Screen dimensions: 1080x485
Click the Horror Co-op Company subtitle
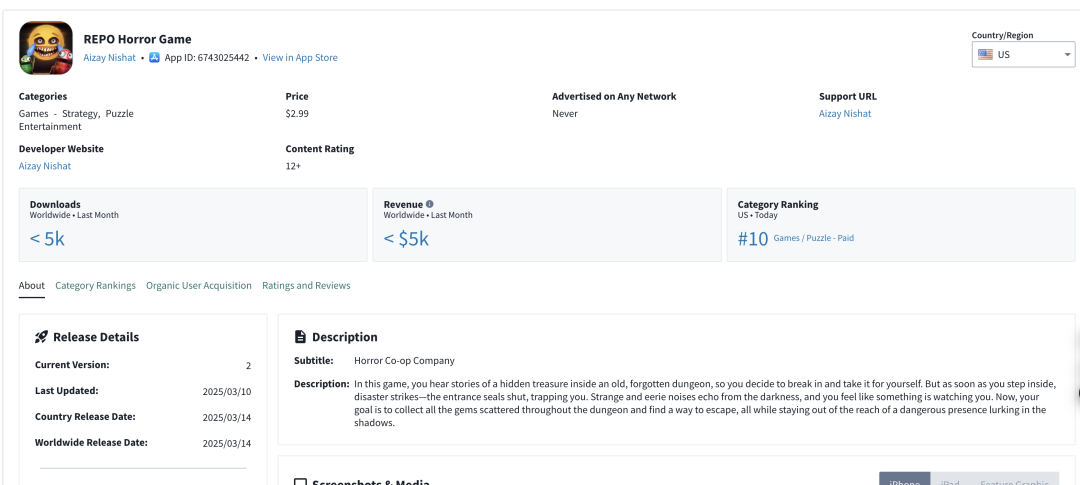click(x=404, y=360)
